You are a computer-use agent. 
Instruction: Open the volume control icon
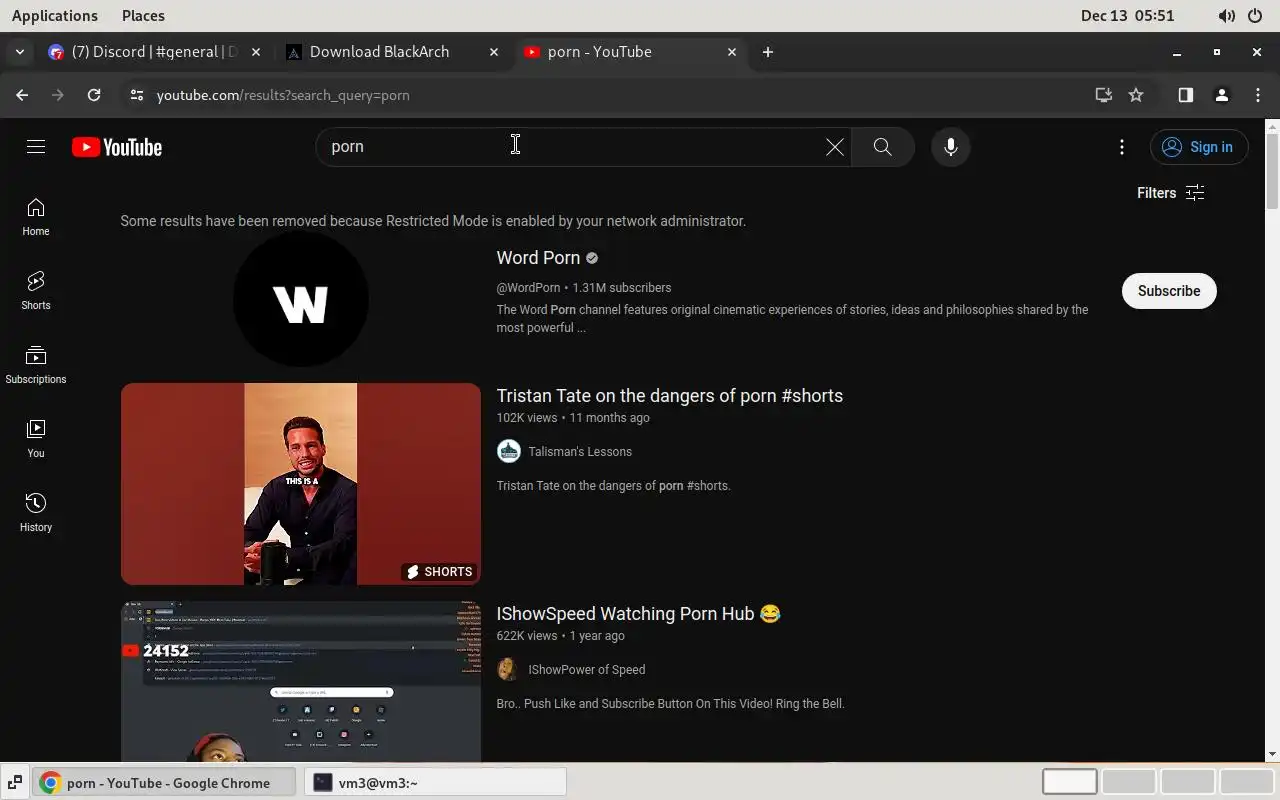pos(1226,16)
